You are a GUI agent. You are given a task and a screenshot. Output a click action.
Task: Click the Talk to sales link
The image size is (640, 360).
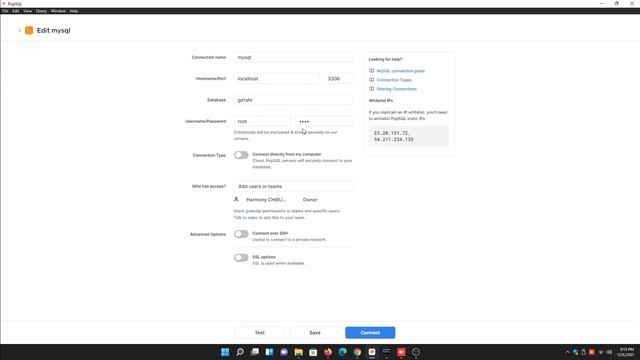(246, 218)
